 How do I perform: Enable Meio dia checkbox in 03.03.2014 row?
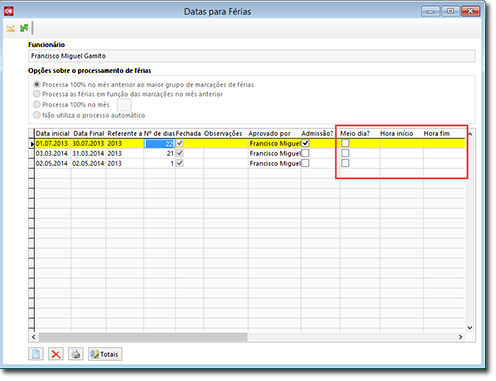click(345, 153)
